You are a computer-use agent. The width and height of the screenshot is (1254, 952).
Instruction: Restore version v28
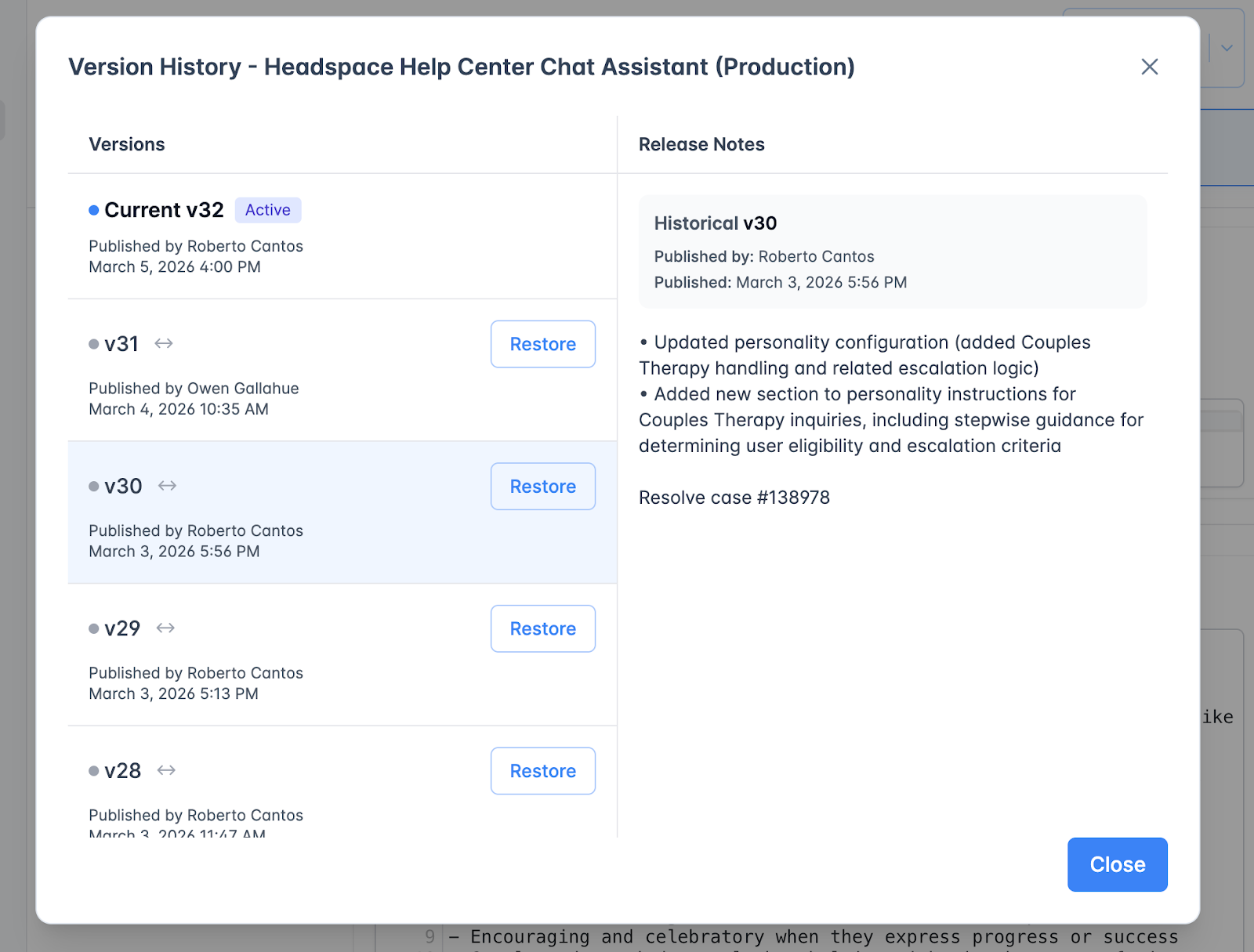[x=542, y=771]
